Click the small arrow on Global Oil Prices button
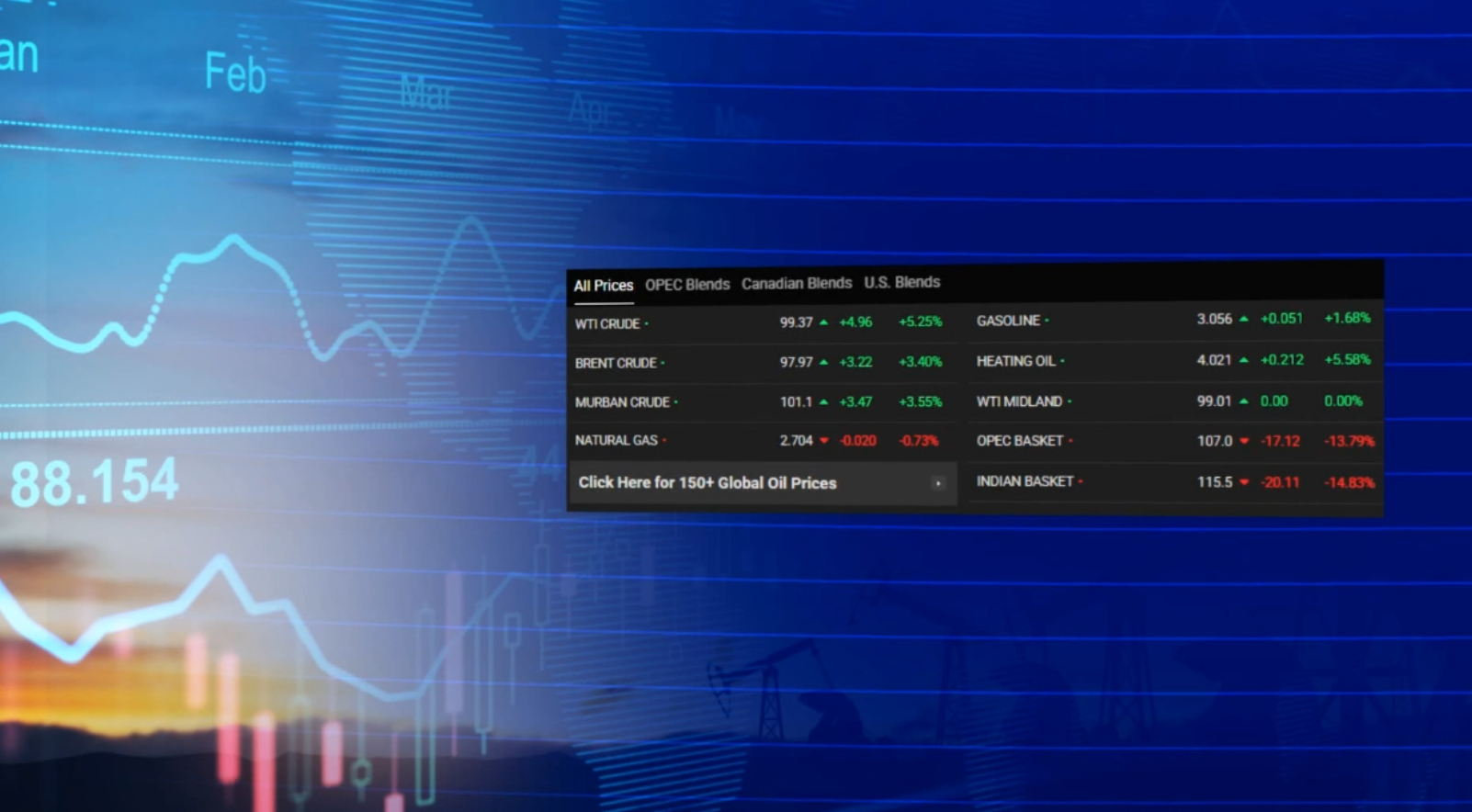 [x=937, y=483]
